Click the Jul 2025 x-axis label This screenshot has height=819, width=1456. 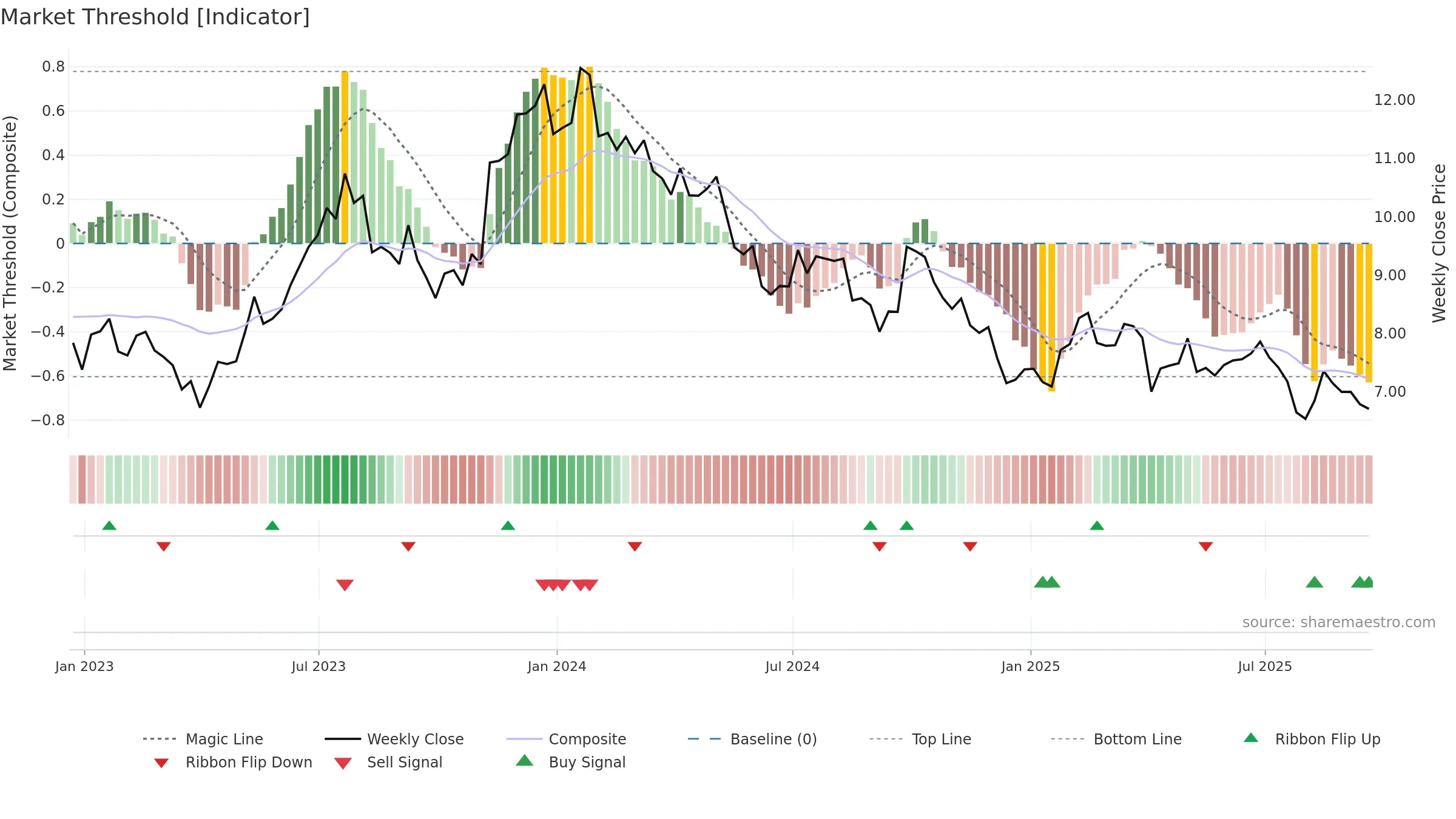point(1265,666)
